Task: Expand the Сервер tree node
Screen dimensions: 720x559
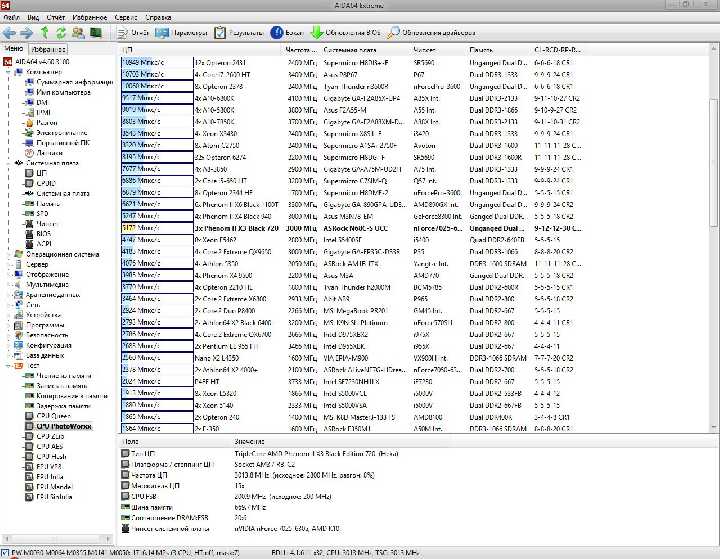Action: click(x=9, y=264)
